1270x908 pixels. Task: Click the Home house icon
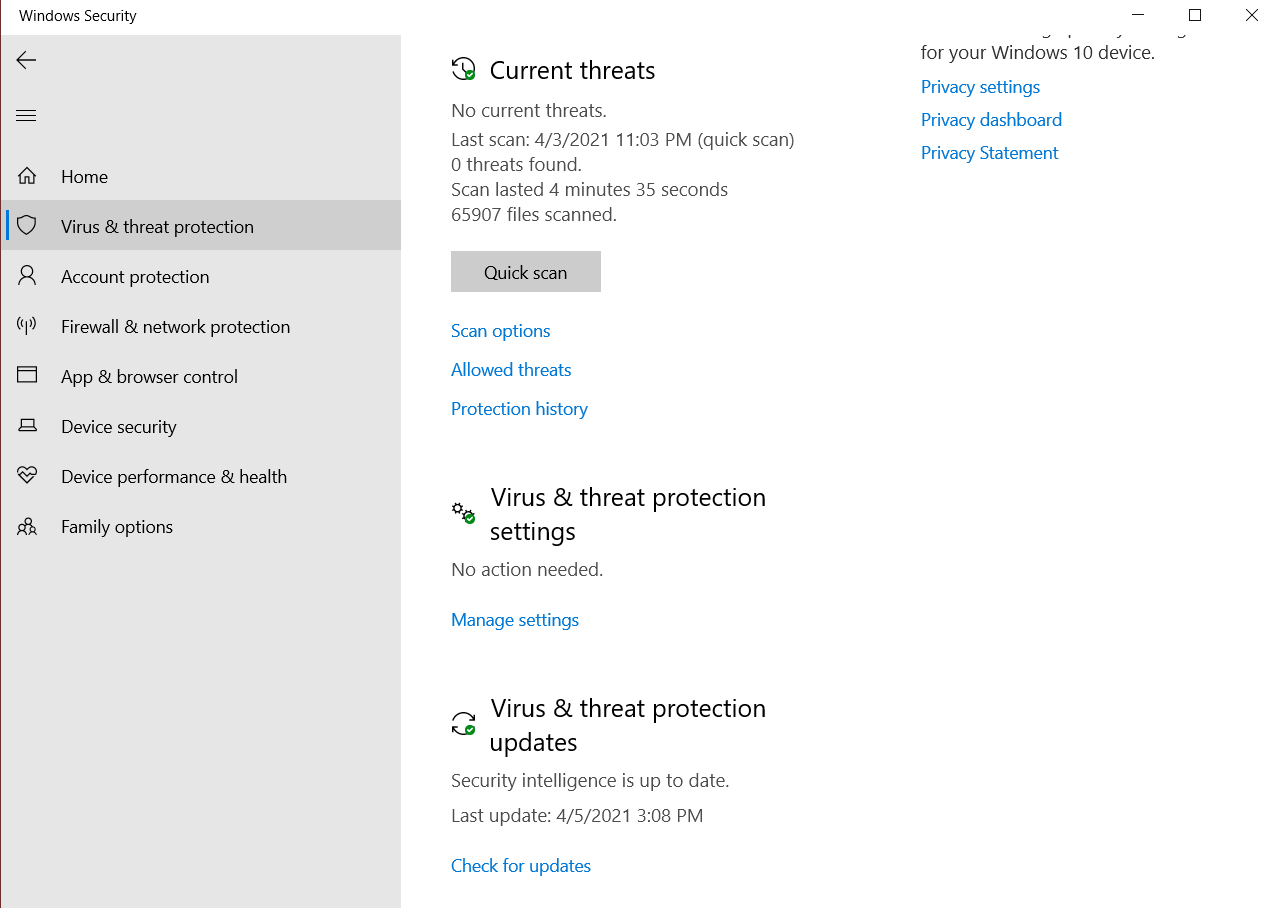[x=27, y=177]
